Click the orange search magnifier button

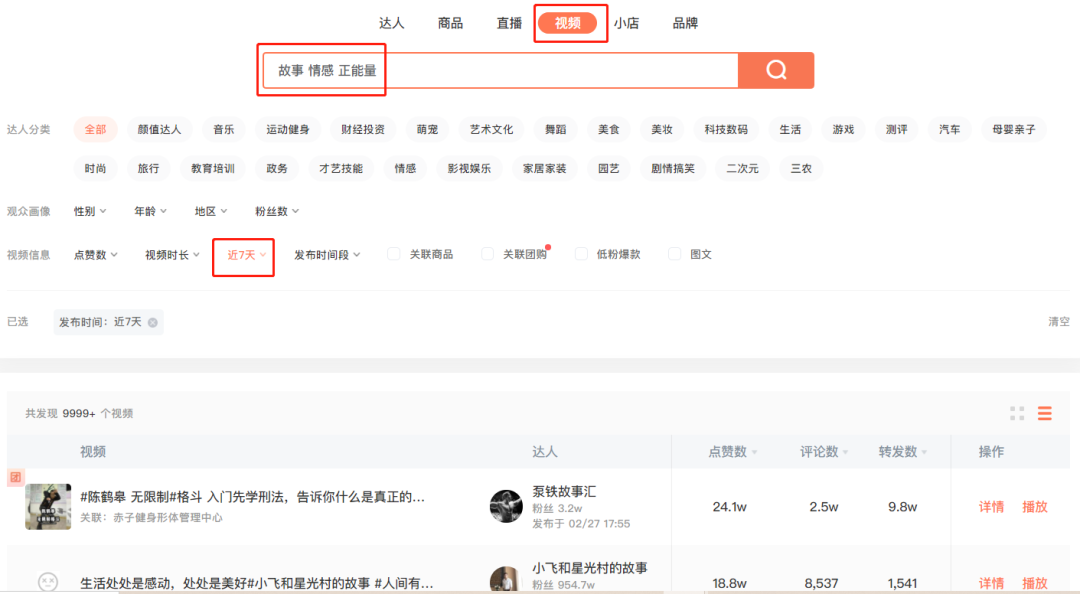(x=776, y=70)
